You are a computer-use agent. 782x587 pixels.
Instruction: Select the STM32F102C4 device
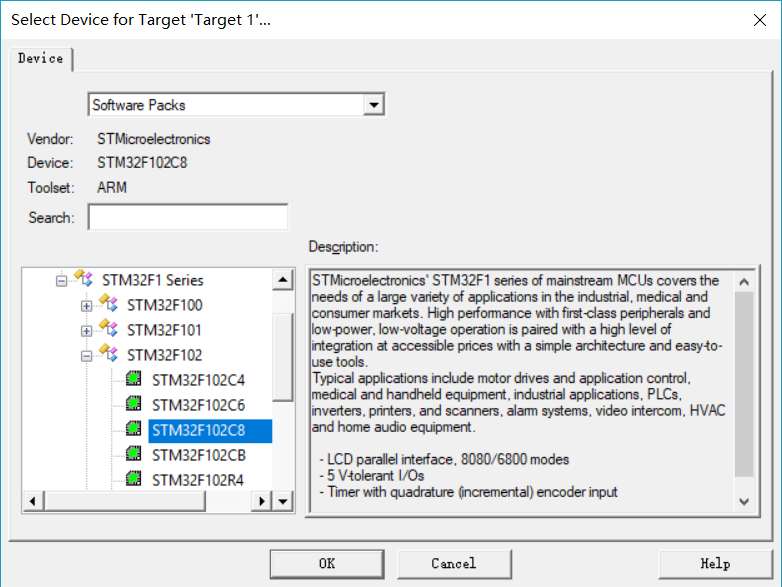198,381
